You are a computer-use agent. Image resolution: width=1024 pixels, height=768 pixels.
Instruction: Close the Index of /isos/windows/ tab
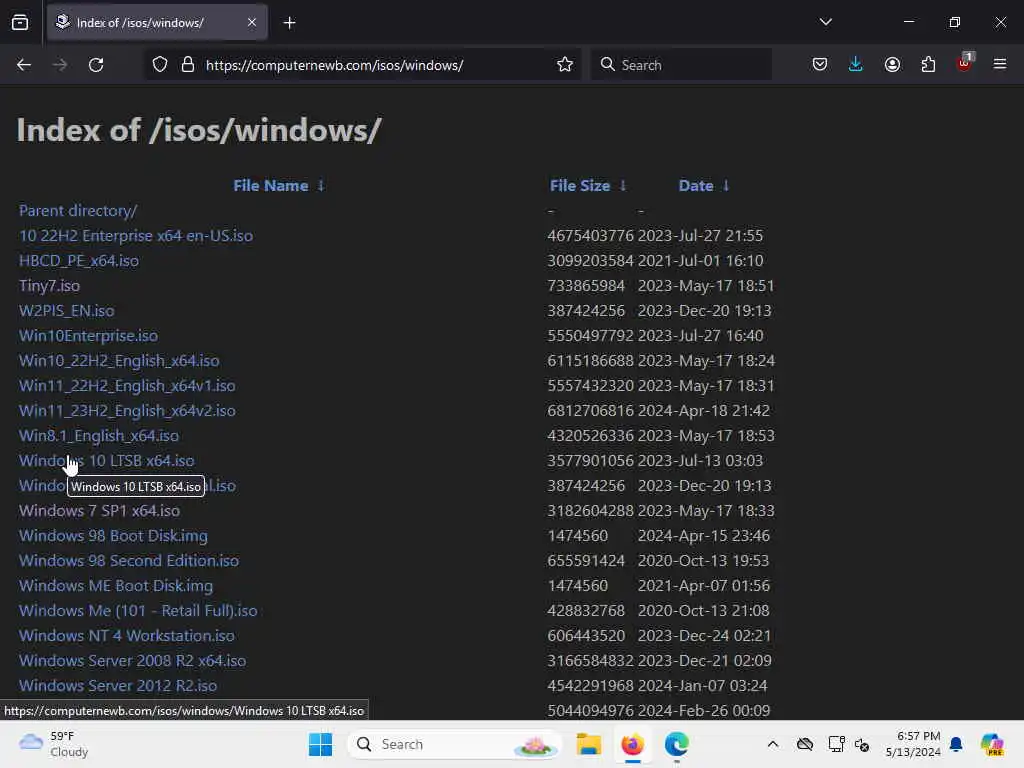click(x=252, y=22)
